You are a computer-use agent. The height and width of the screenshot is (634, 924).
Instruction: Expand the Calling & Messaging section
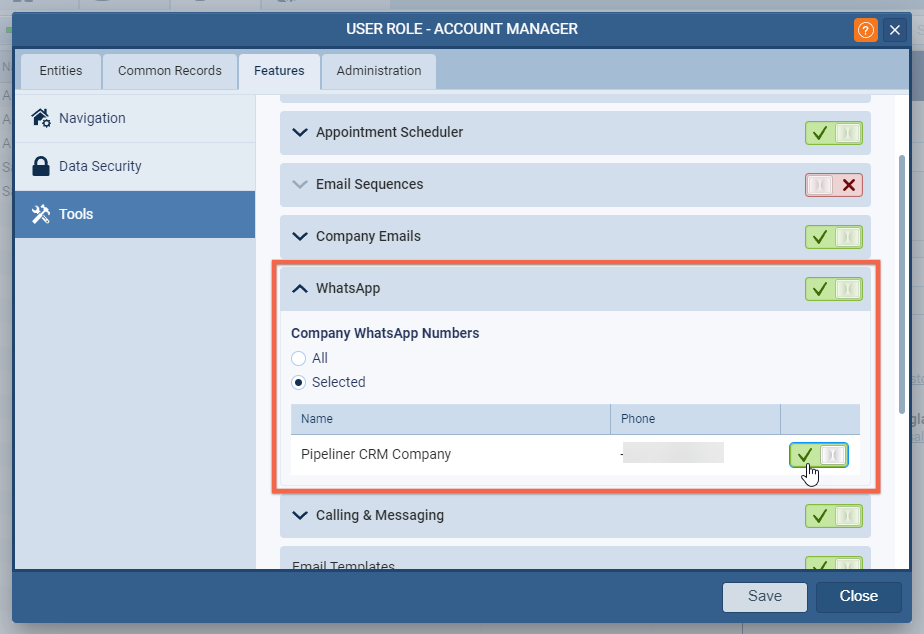coord(300,515)
